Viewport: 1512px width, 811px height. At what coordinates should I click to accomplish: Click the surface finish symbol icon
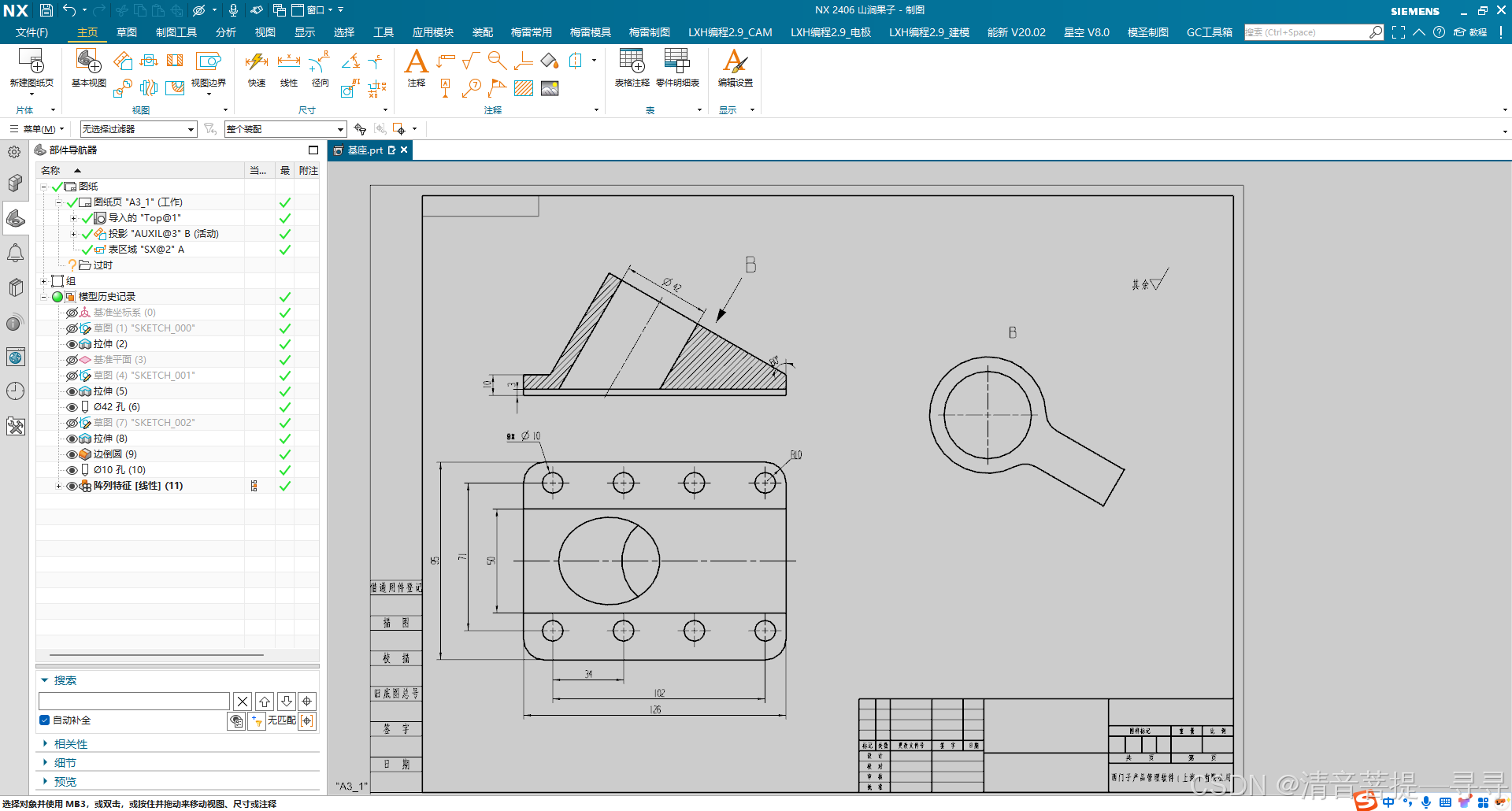point(471,61)
